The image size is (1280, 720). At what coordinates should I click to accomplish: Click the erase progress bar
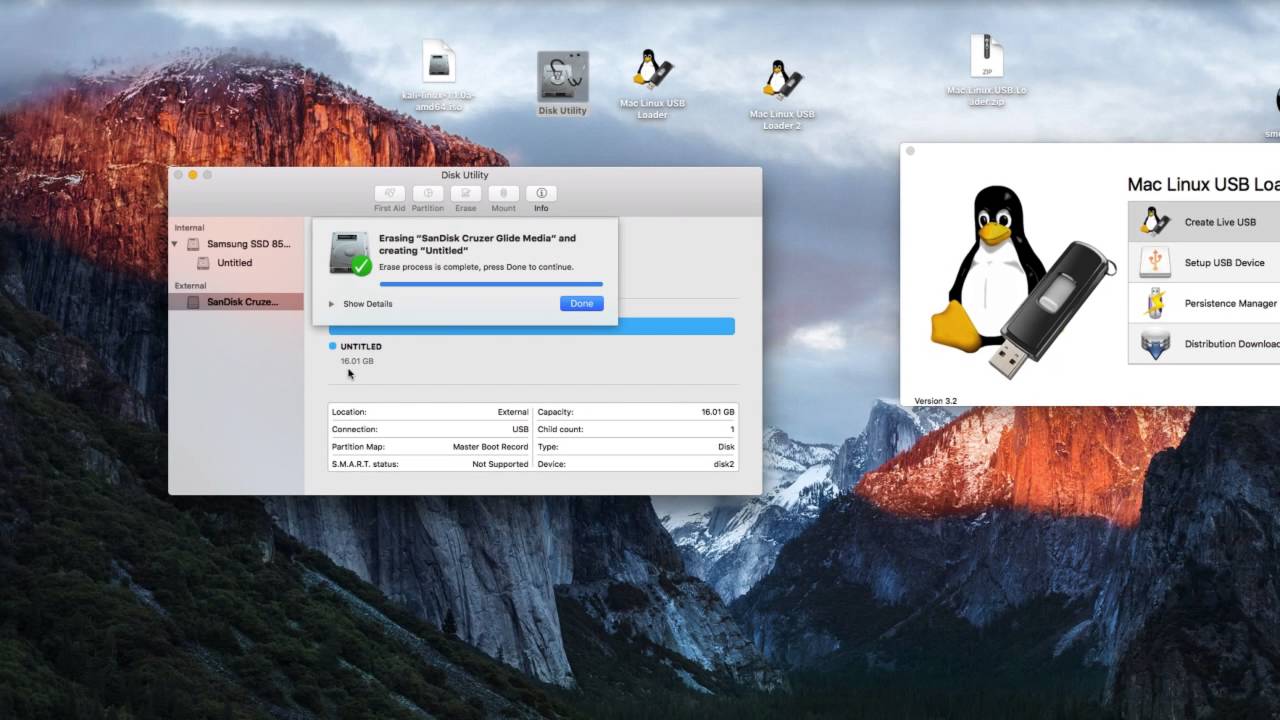[491, 284]
